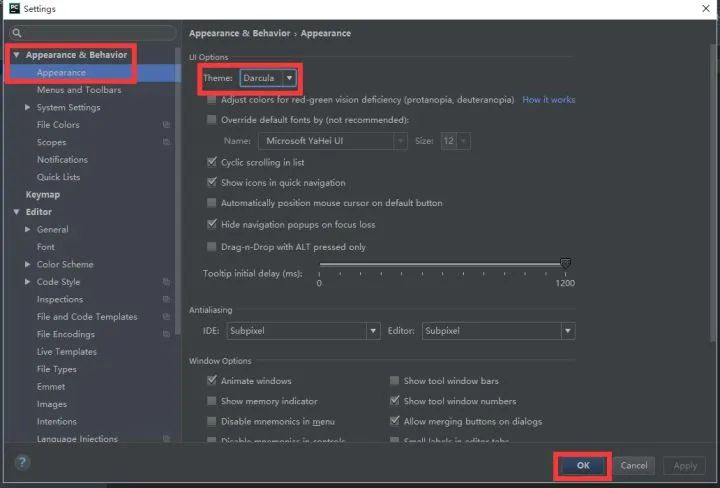
Task: Focus the settings search field
Action: point(95,33)
